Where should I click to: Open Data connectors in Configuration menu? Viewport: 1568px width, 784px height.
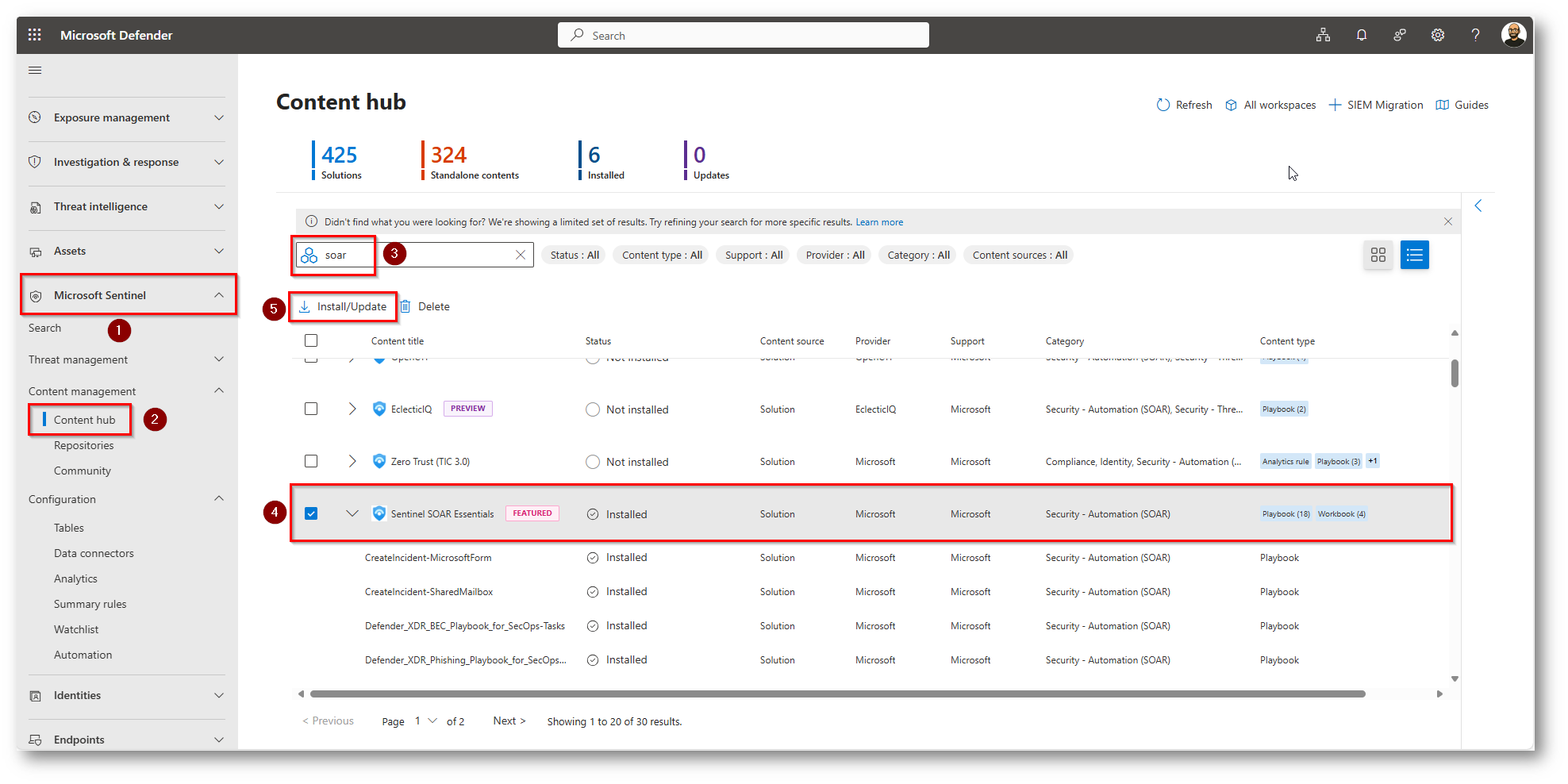pos(94,553)
